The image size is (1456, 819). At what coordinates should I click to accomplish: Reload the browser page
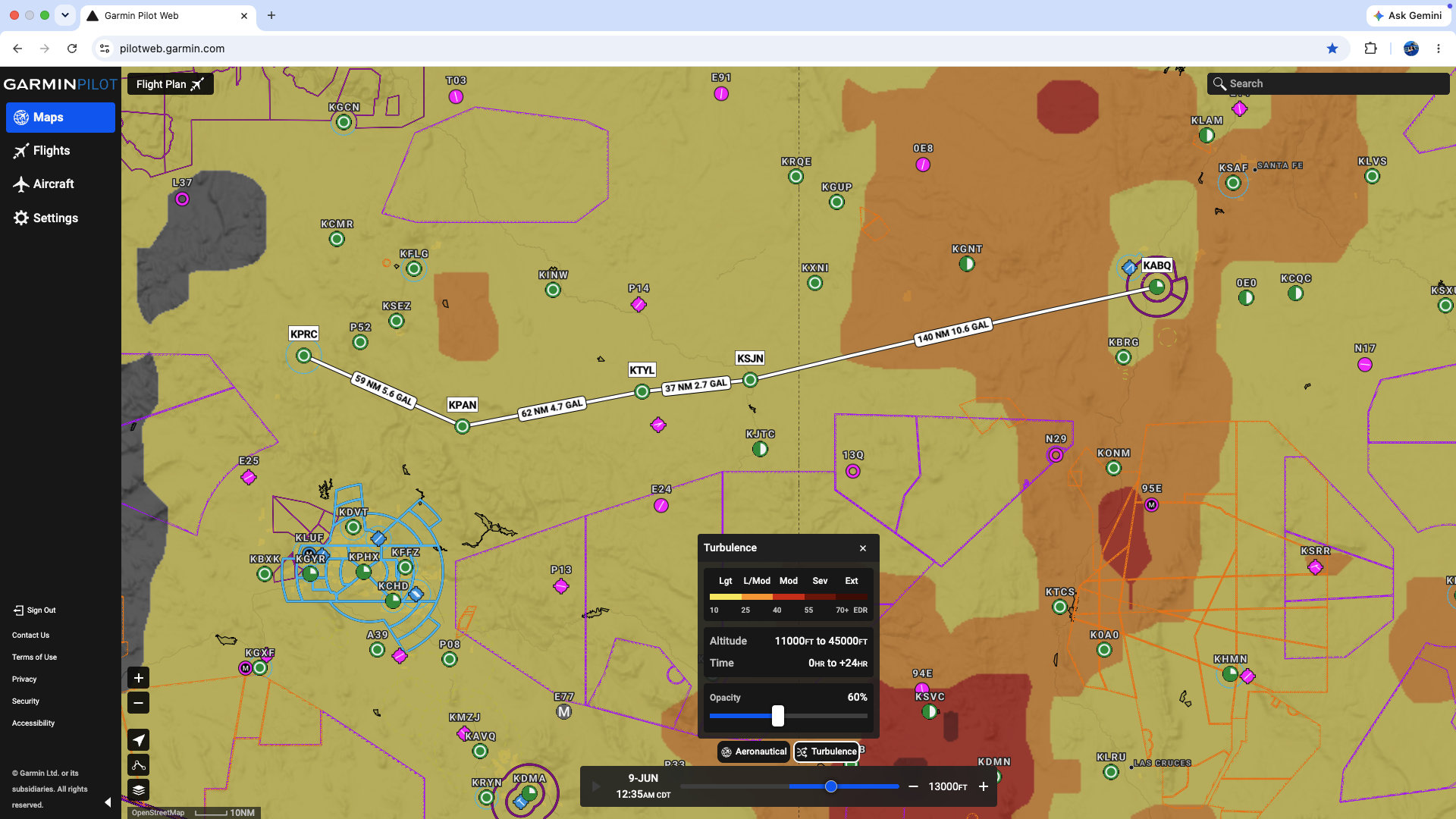tap(72, 49)
